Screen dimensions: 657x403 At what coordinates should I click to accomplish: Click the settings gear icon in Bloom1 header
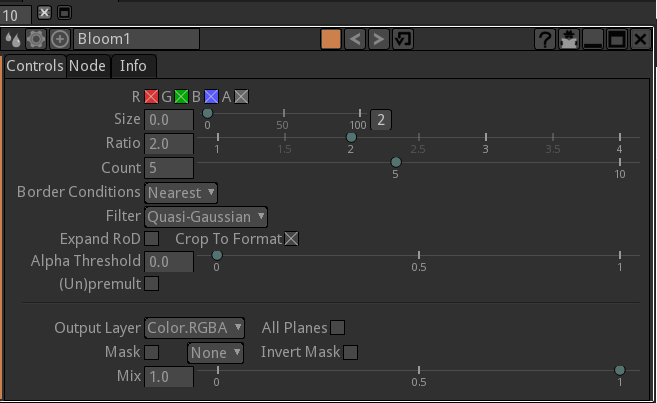[x=36, y=39]
